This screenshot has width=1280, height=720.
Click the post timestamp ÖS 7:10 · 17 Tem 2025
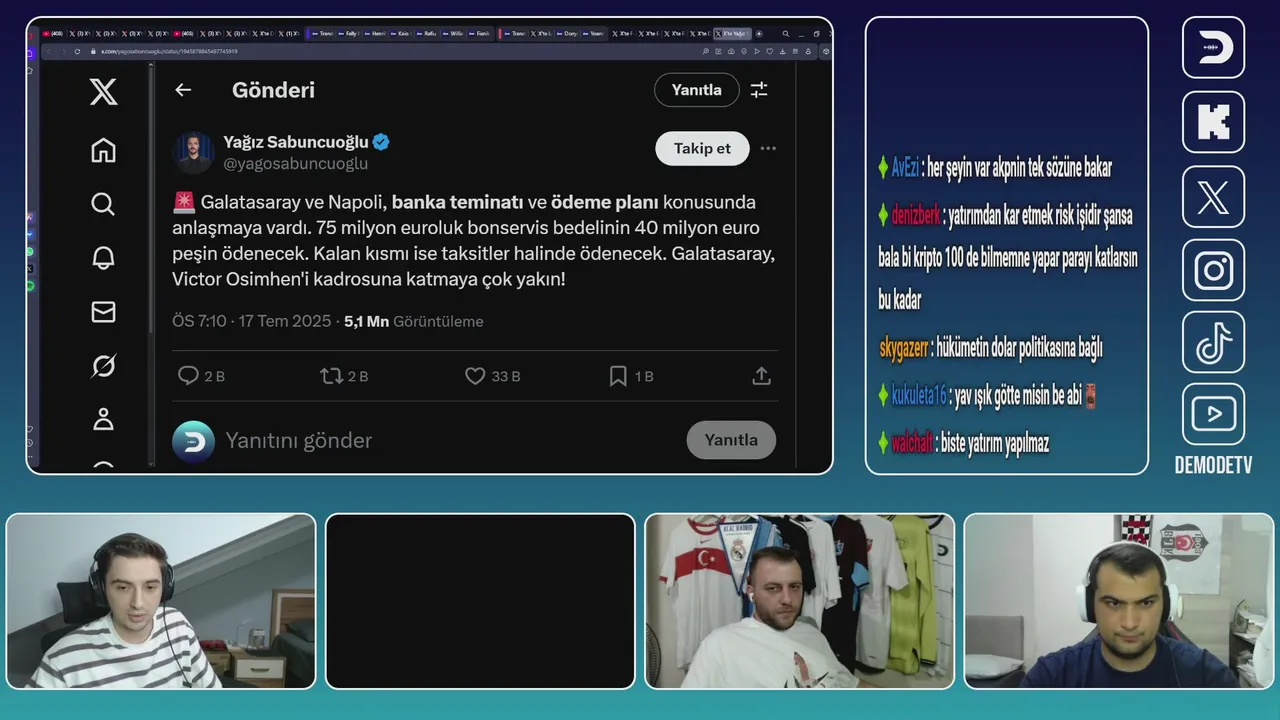[x=251, y=321]
